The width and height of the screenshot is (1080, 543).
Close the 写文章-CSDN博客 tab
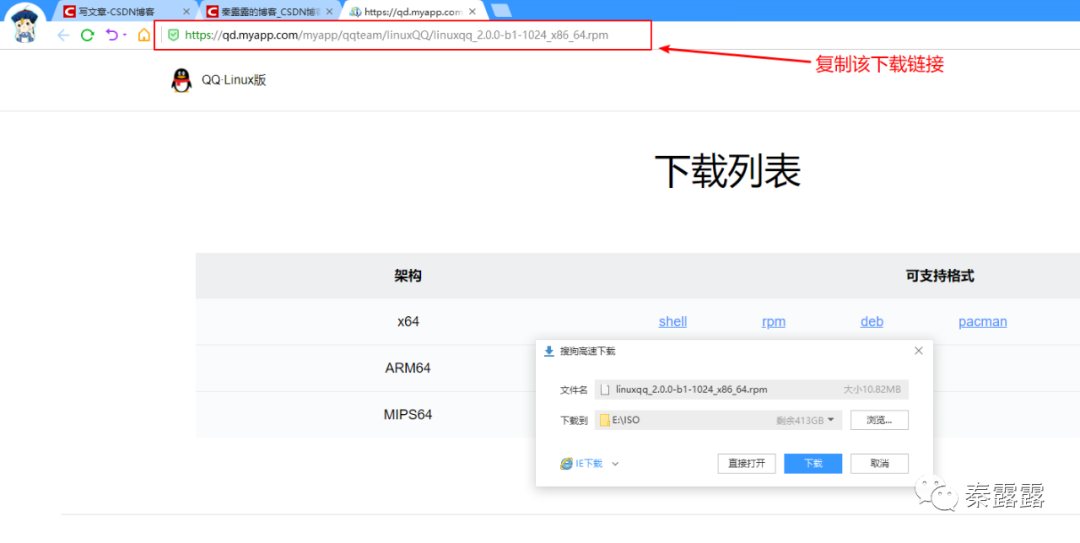(186, 12)
